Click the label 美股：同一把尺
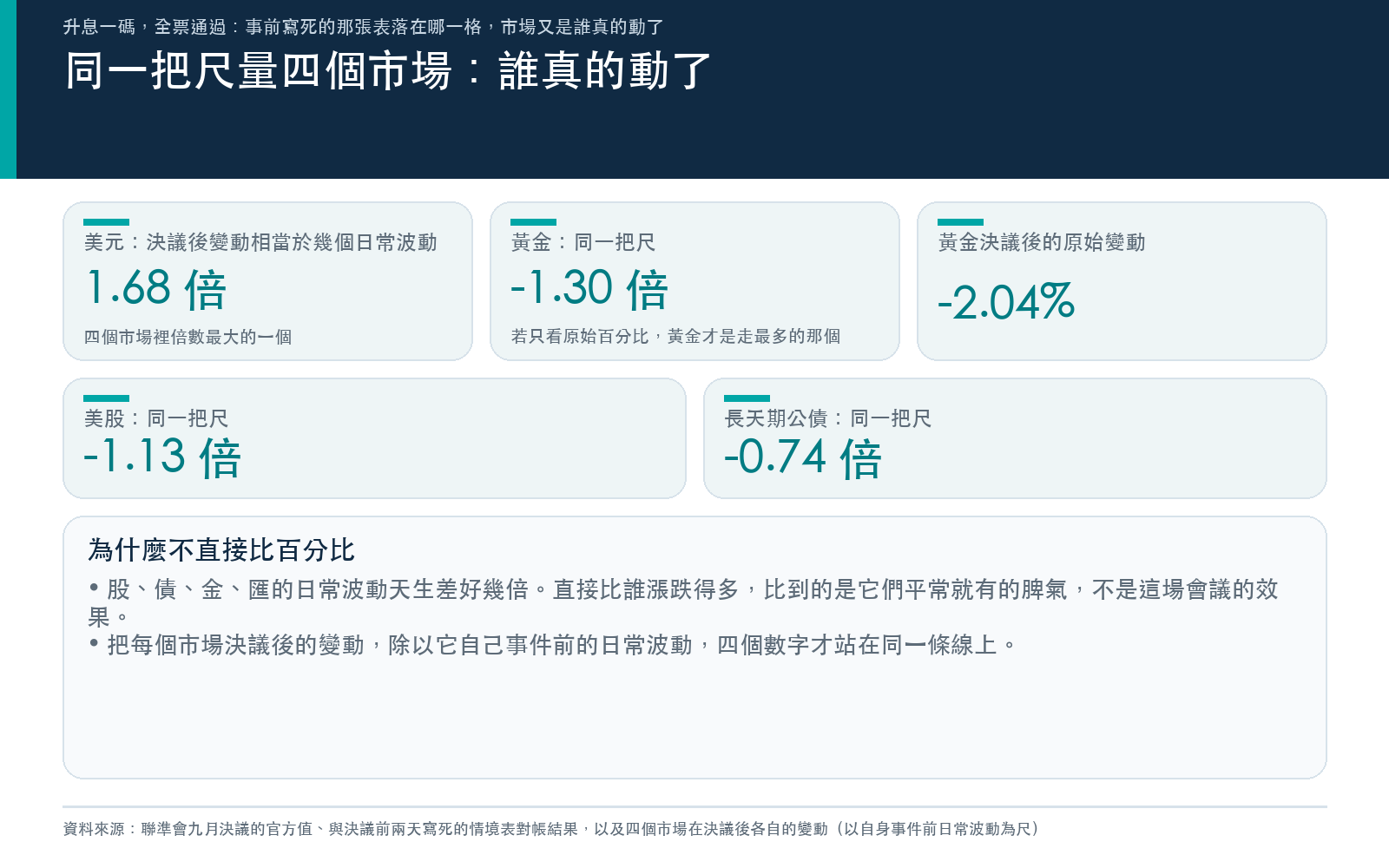The height and width of the screenshot is (868, 1389). point(156,418)
